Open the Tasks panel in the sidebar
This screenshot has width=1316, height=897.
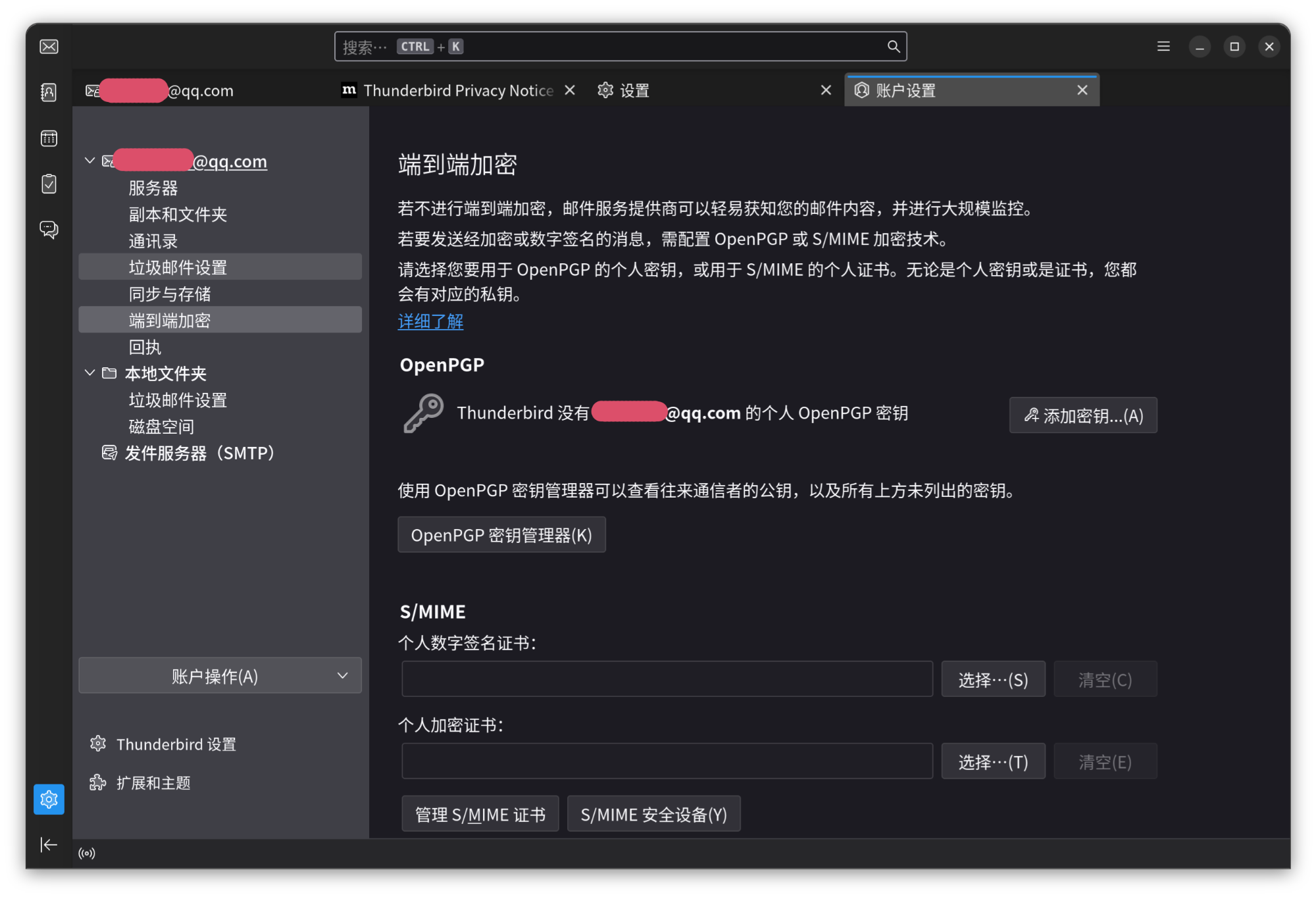[49, 184]
